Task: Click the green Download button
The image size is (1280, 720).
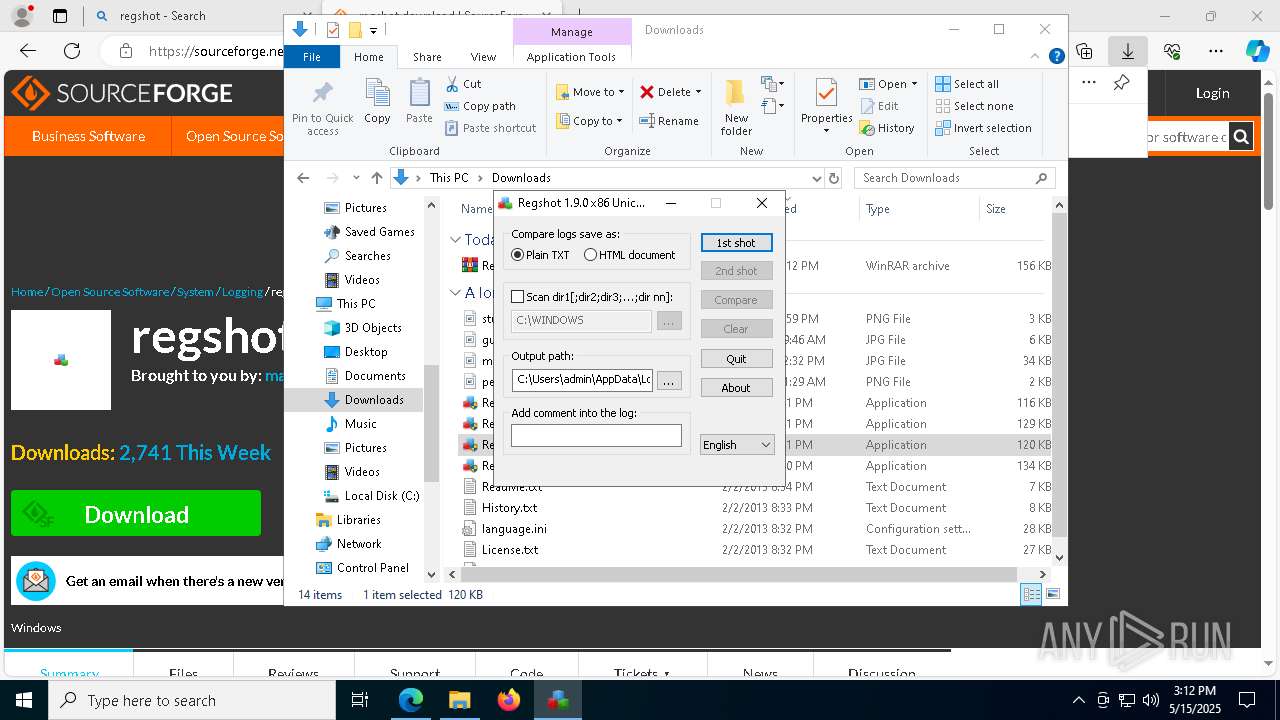Action: click(136, 514)
